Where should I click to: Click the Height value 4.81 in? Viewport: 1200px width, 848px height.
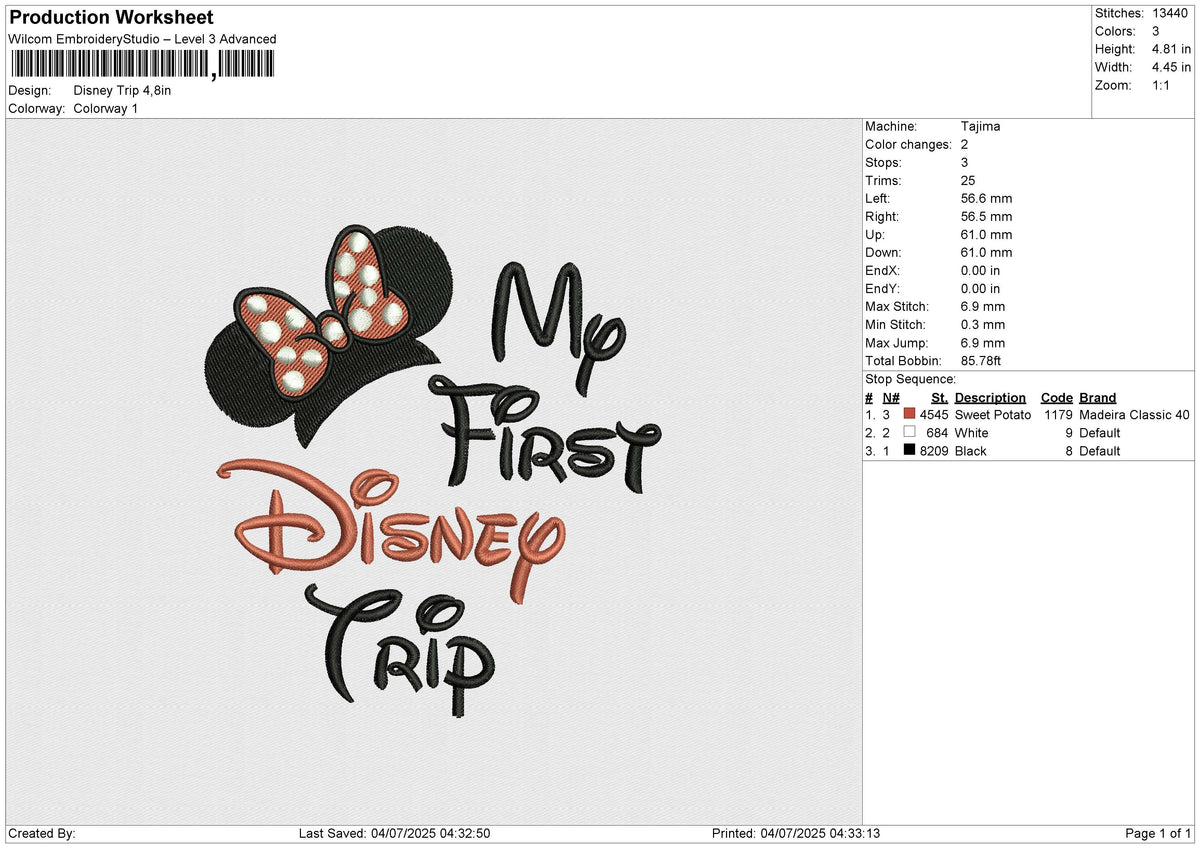pyautogui.click(x=1171, y=49)
